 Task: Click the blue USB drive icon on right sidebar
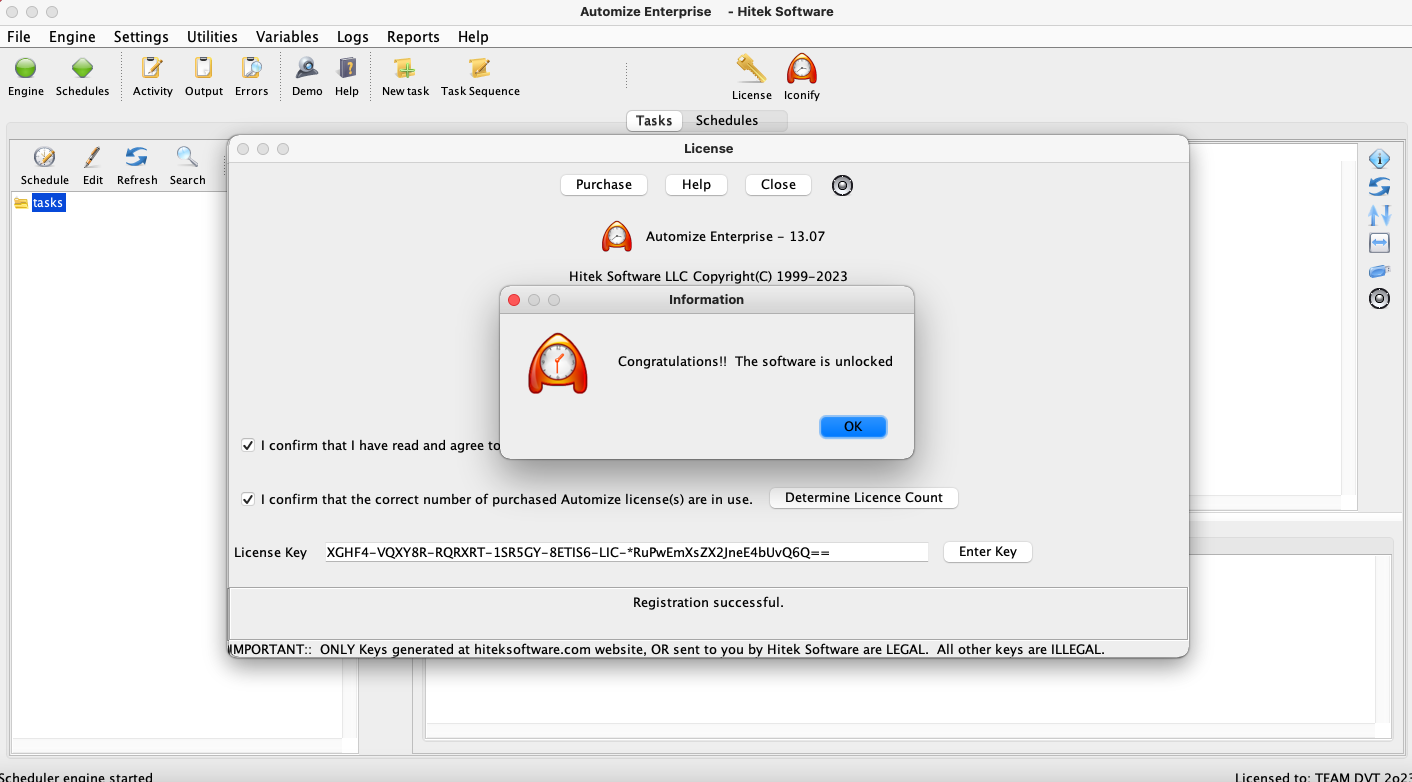point(1379,270)
